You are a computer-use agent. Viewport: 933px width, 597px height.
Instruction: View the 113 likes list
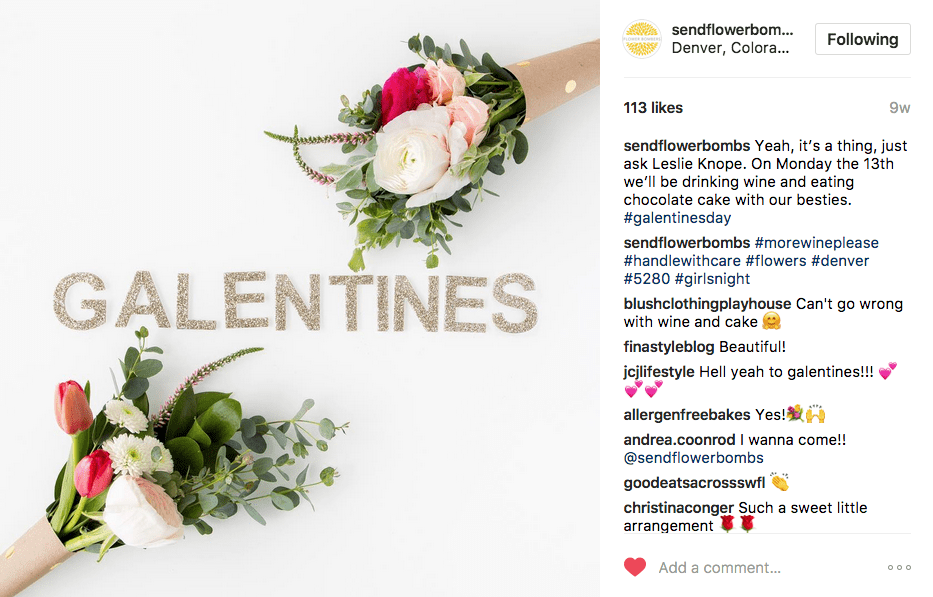tap(653, 108)
